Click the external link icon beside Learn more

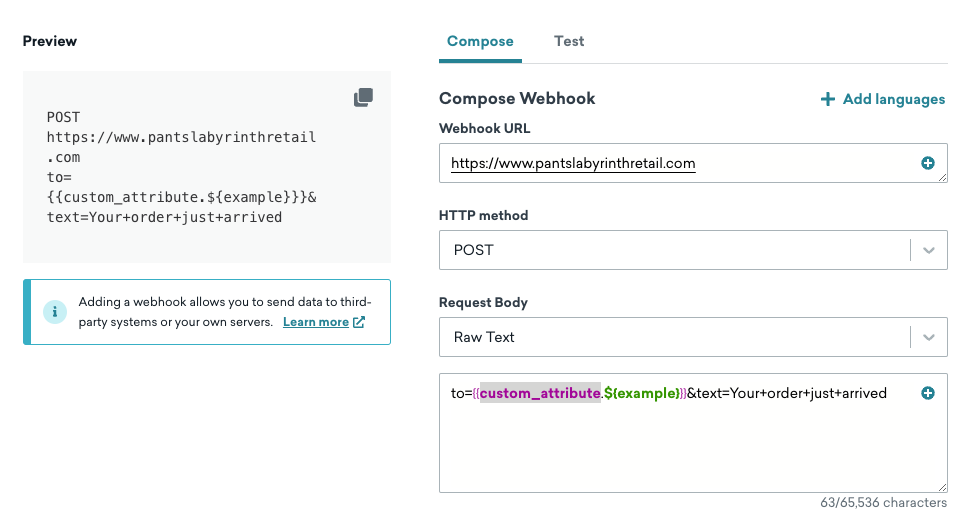359,322
